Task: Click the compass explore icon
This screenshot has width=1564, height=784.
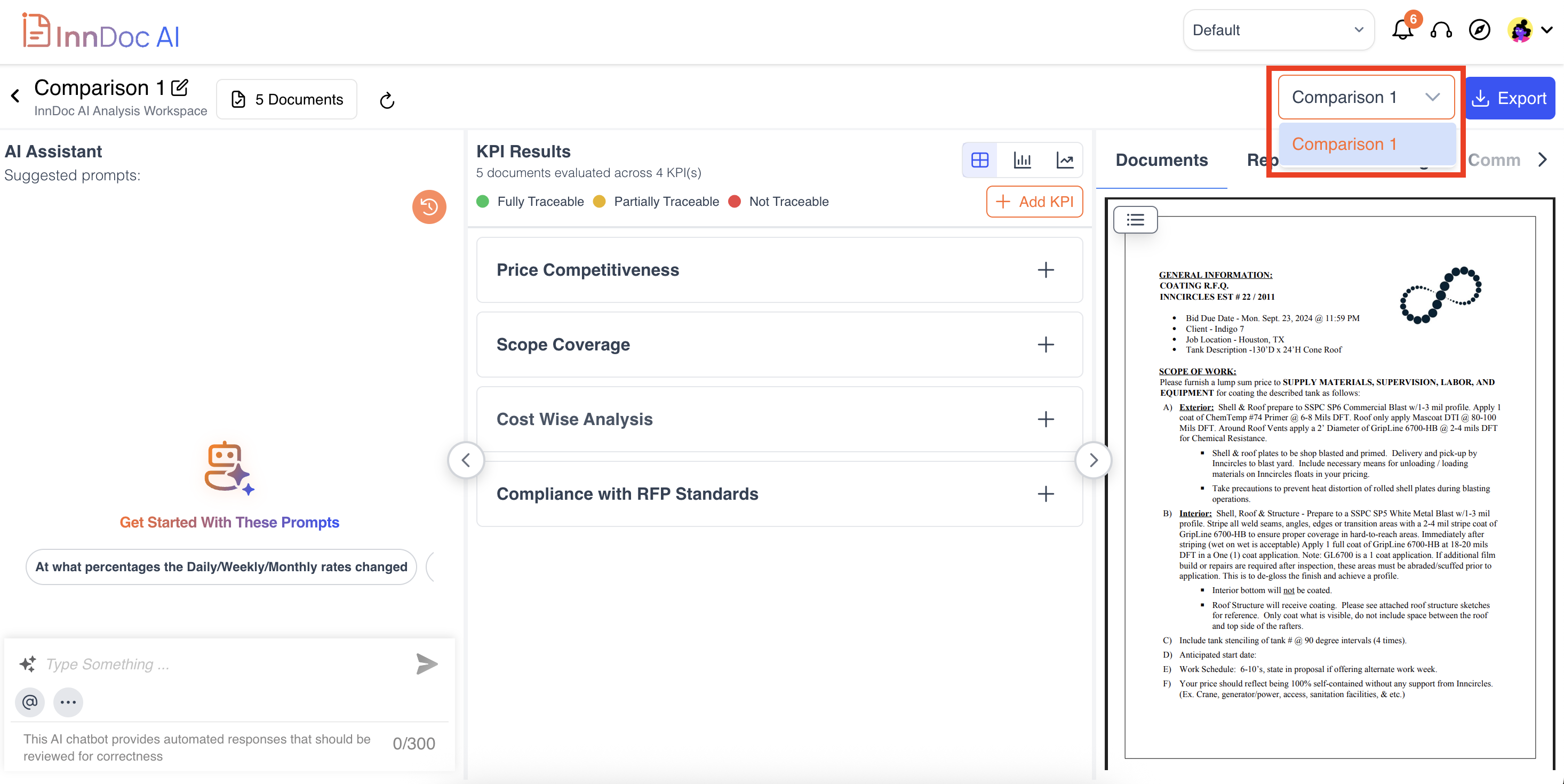Action: coord(1479,30)
